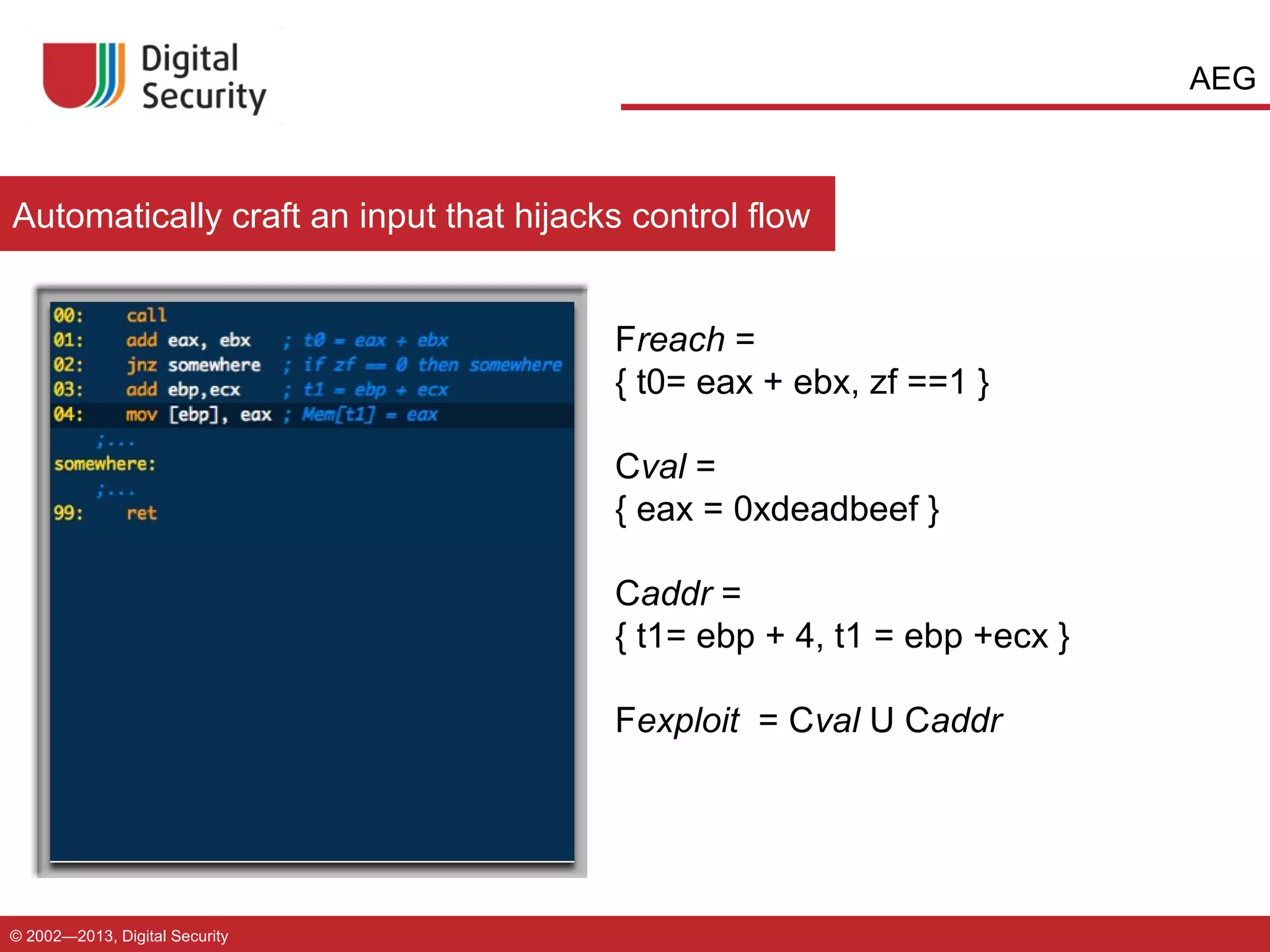Click comment '; t1 = ebp + ecx'

tap(365, 390)
